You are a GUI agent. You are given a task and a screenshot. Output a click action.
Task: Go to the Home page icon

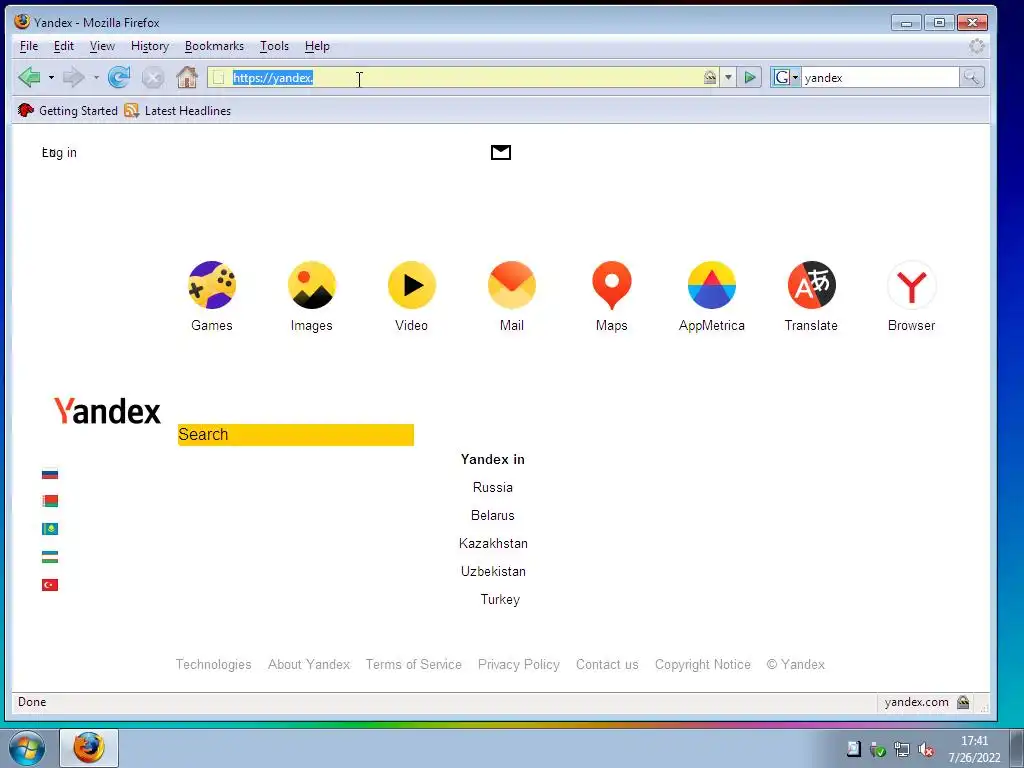click(187, 78)
